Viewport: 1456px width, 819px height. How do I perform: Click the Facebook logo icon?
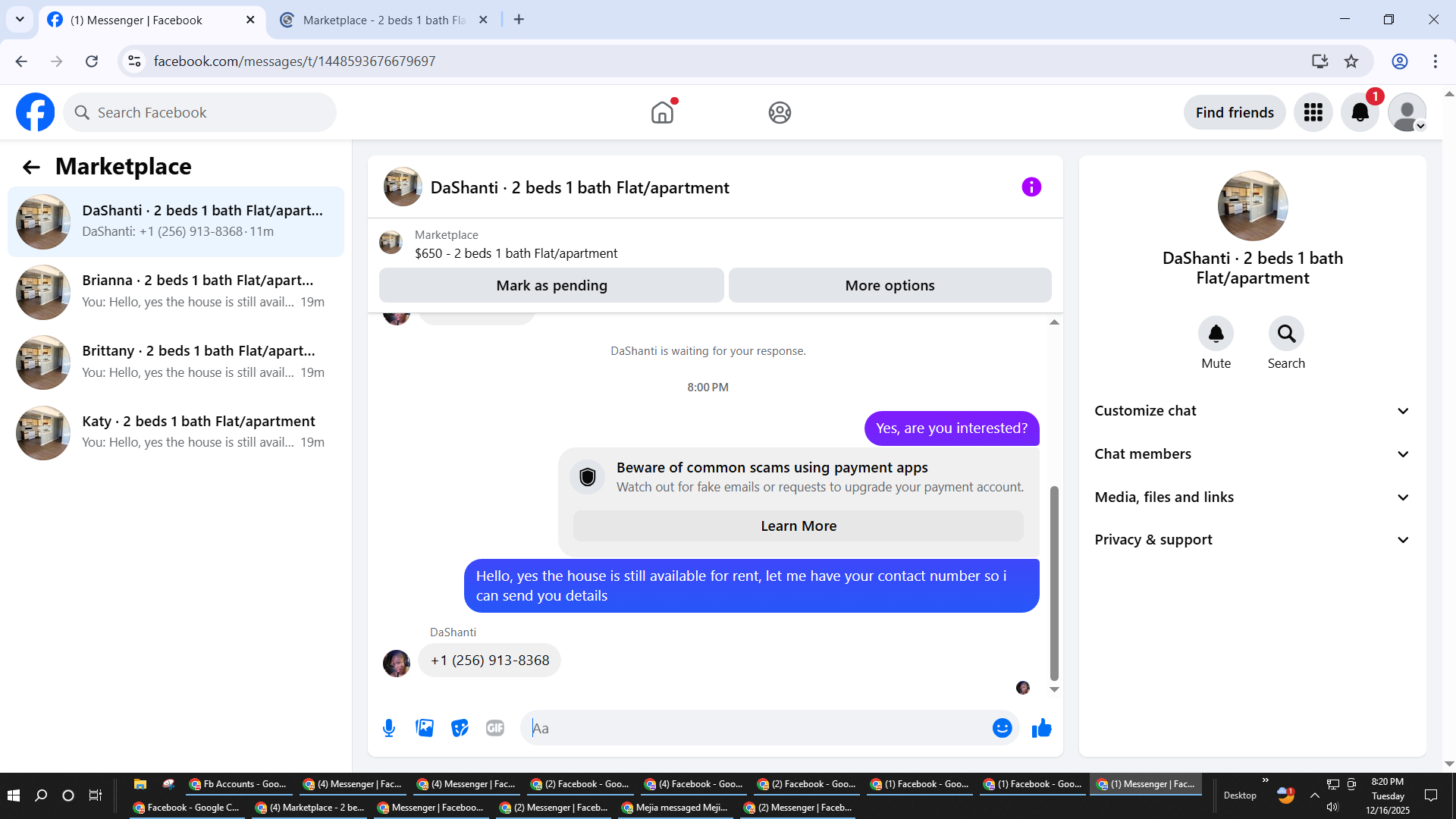36,112
